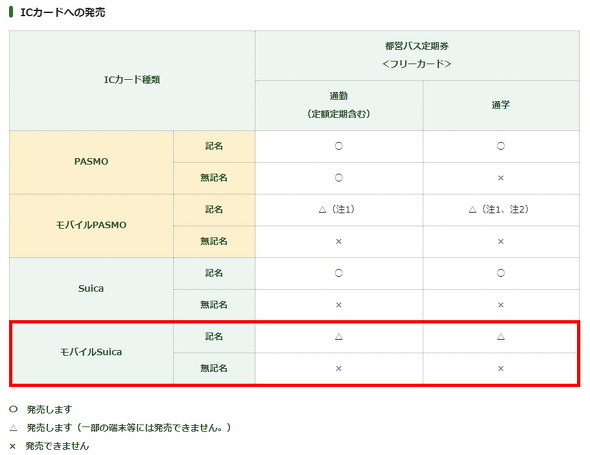Select the "モバイルSuica" row label cell
The width and height of the screenshot is (590, 455).
click(x=91, y=352)
